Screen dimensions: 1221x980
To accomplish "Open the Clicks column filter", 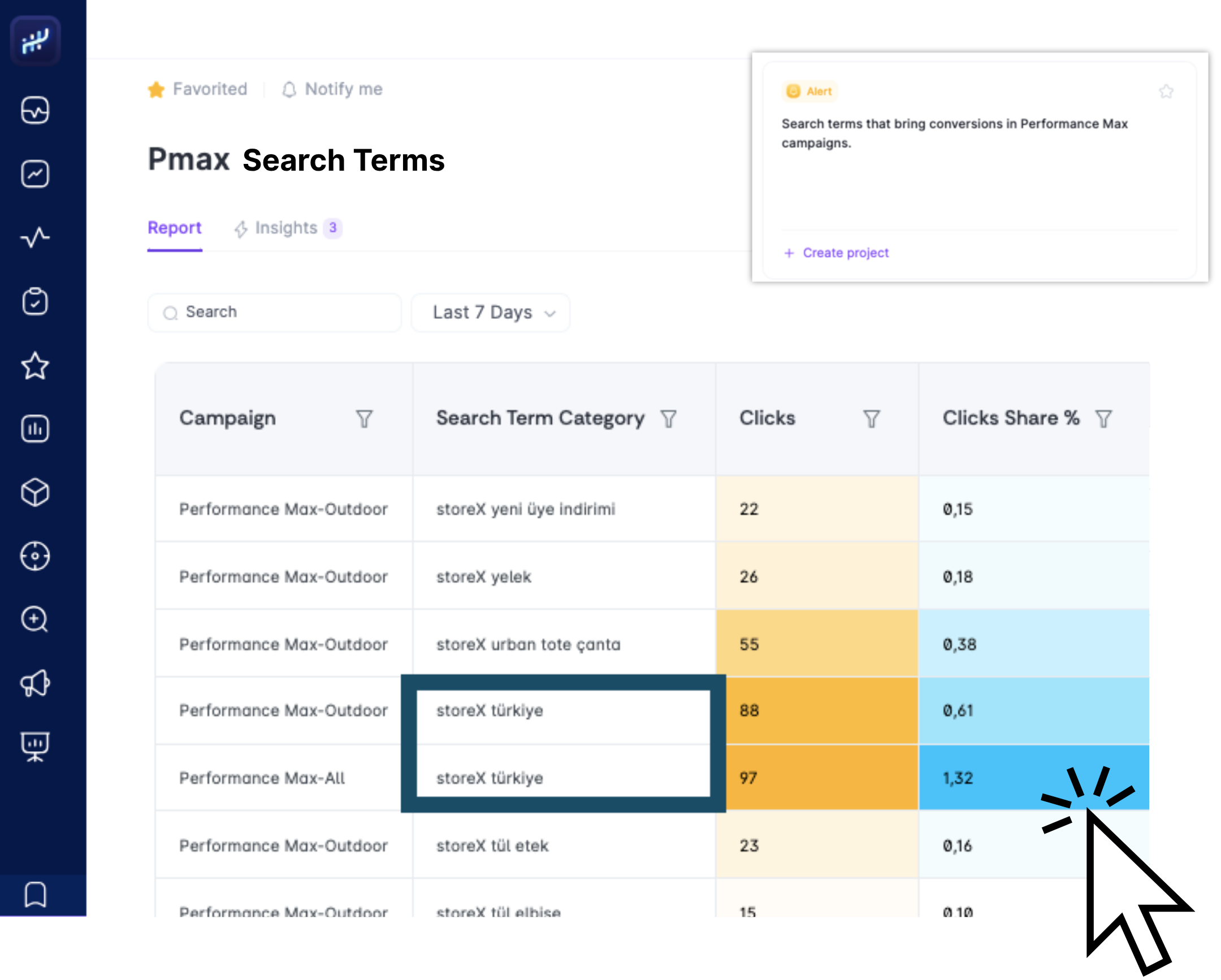I will coord(871,419).
